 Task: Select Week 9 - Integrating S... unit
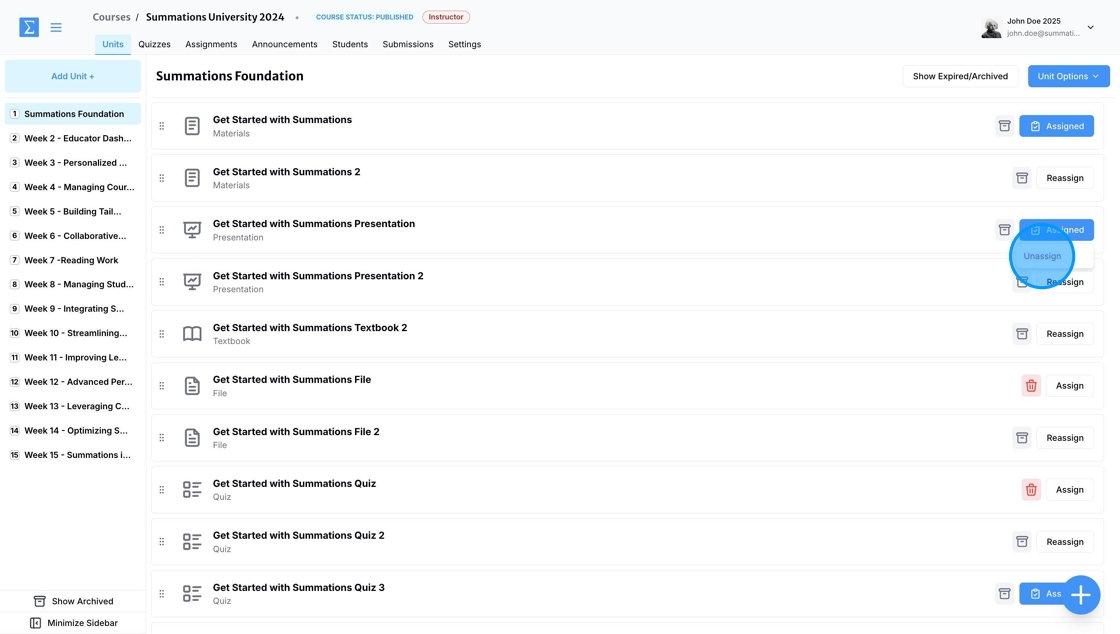click(73, 308)
